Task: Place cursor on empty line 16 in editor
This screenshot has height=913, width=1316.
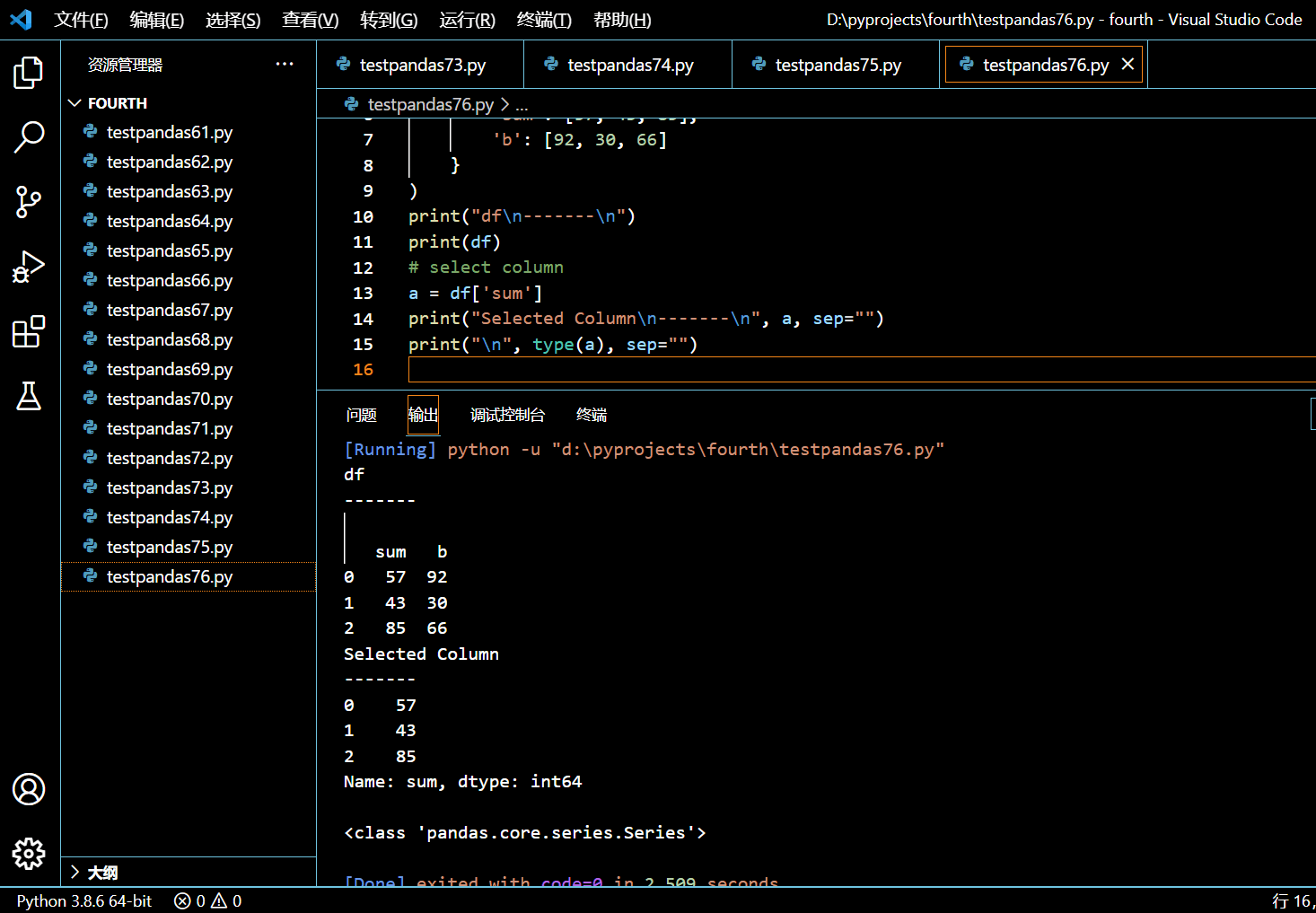Action: click(862, 370)
